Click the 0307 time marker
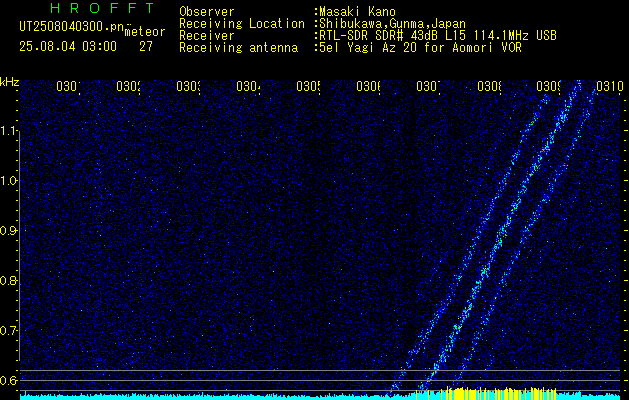Viewport: 629px width, 400px height. tap(428, 86)
